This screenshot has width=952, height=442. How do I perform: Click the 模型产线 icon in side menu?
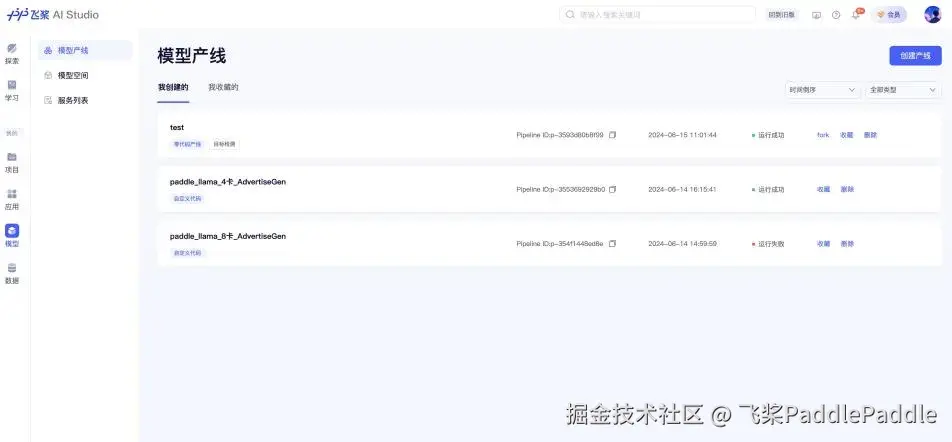pos(48,50)
